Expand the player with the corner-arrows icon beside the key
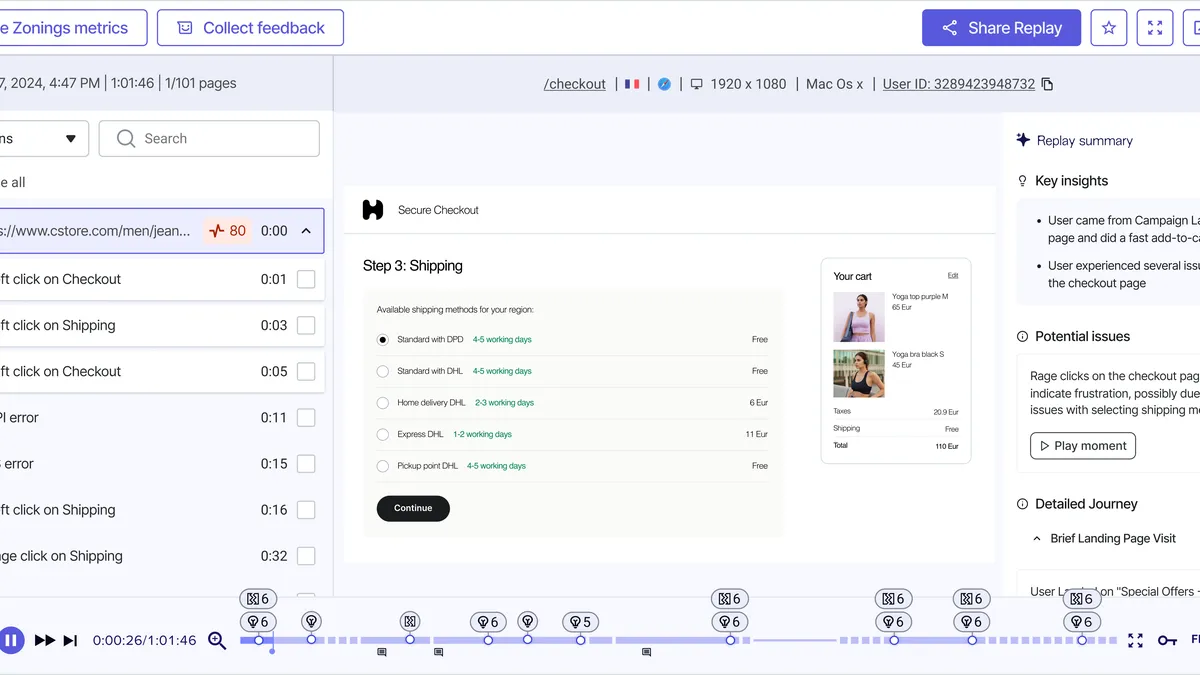 [x=1135, y=640]
